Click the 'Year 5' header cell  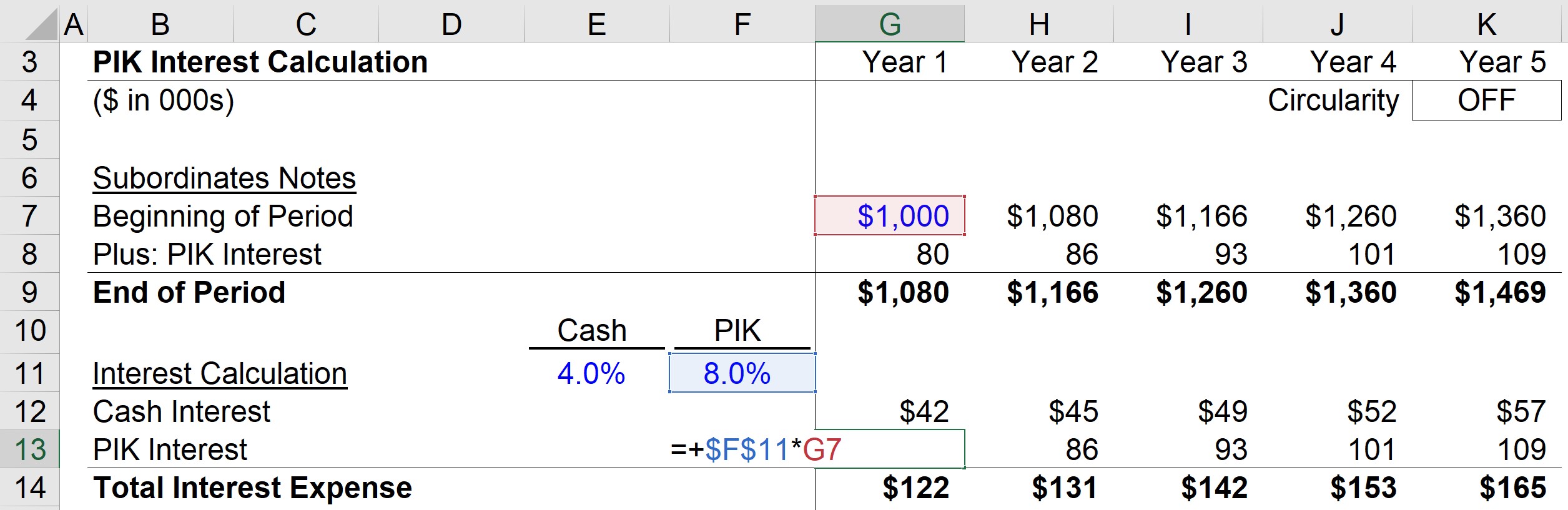tap(1487, 62)
